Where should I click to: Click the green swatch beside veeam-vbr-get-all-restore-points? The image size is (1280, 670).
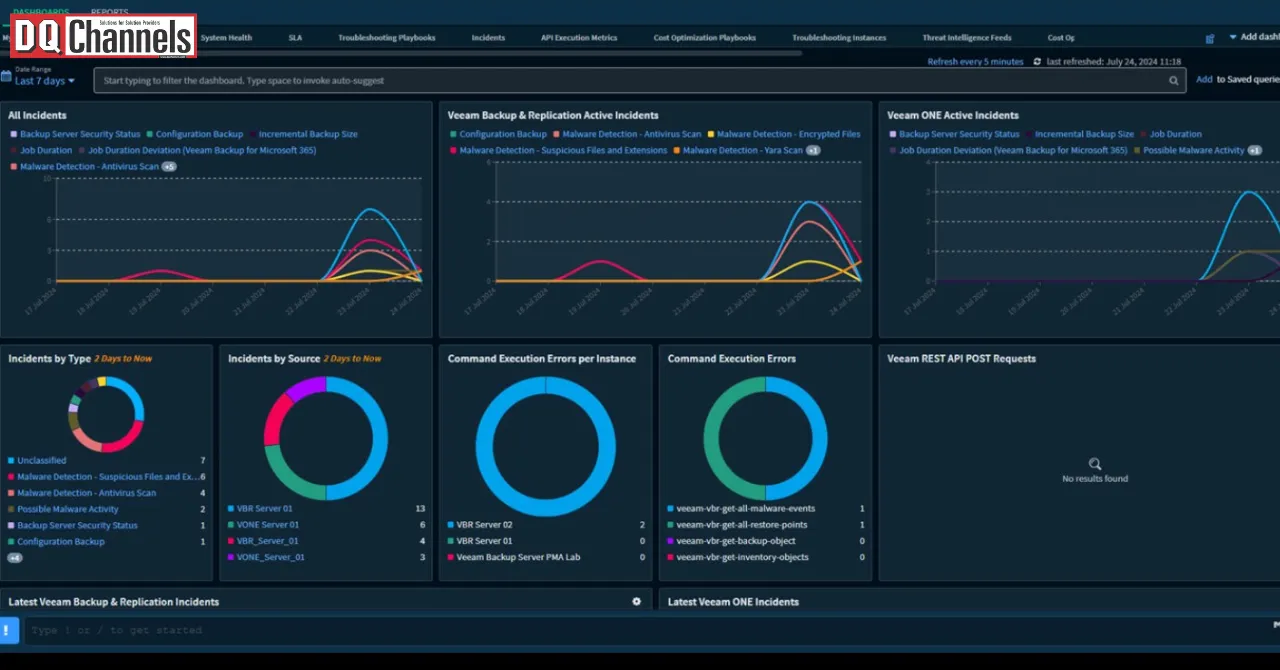point(671,525)
